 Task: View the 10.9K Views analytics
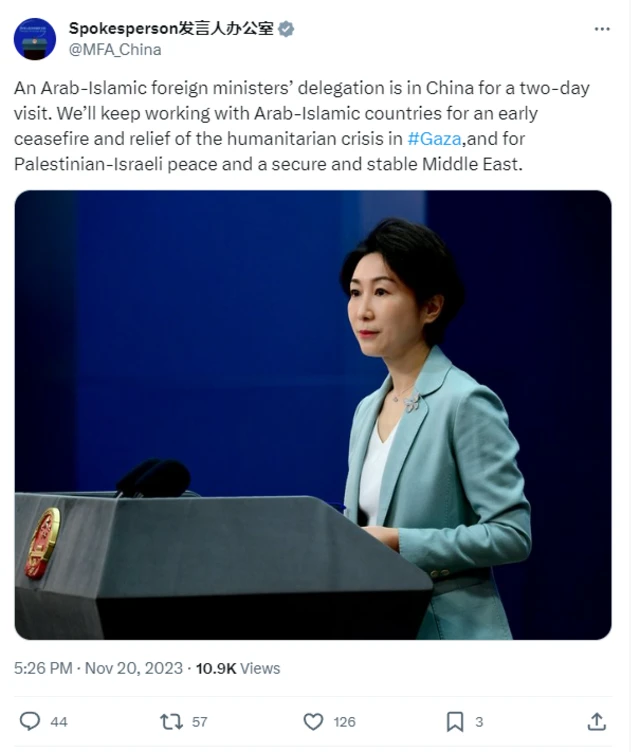pyautogui.click(x=238, y=668)
